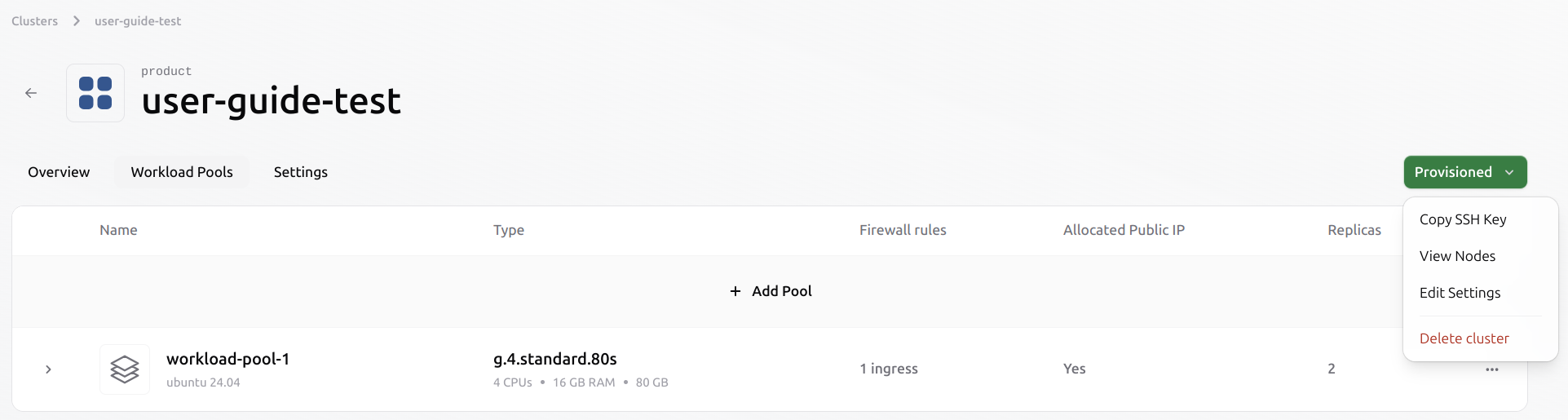Select View Nodes menu entry

click(1457, 256)
